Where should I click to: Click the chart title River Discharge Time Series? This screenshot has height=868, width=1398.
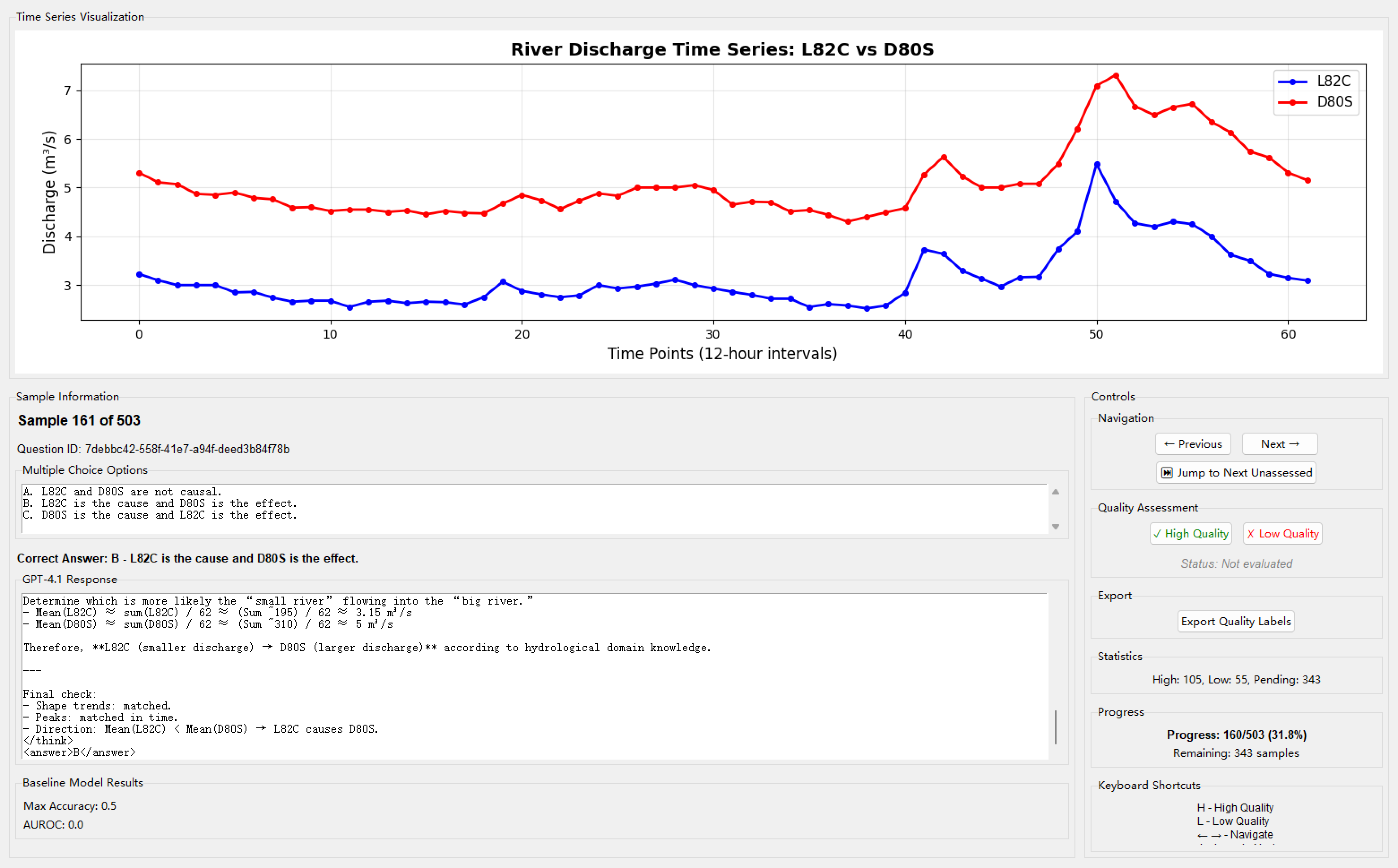[x=722, y=49]
